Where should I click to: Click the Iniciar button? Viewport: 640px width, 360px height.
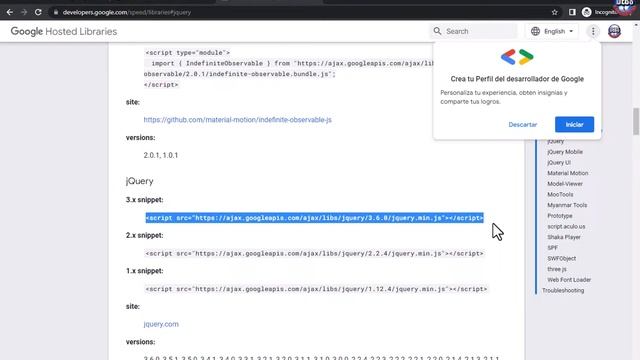(574, 124)
